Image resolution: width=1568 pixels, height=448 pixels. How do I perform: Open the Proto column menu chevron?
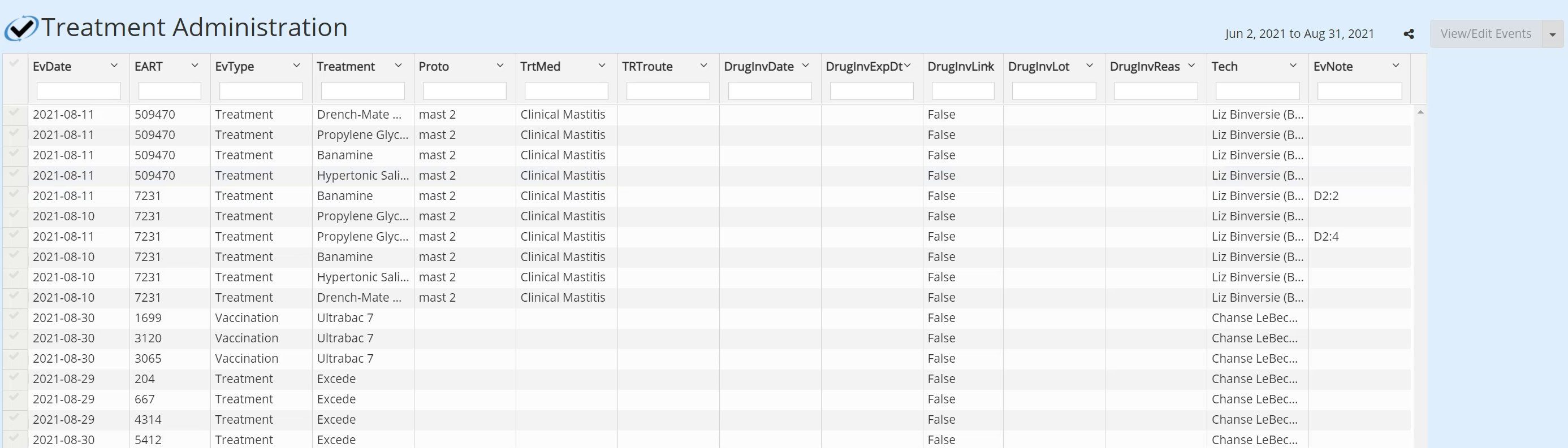click(500, 66)
